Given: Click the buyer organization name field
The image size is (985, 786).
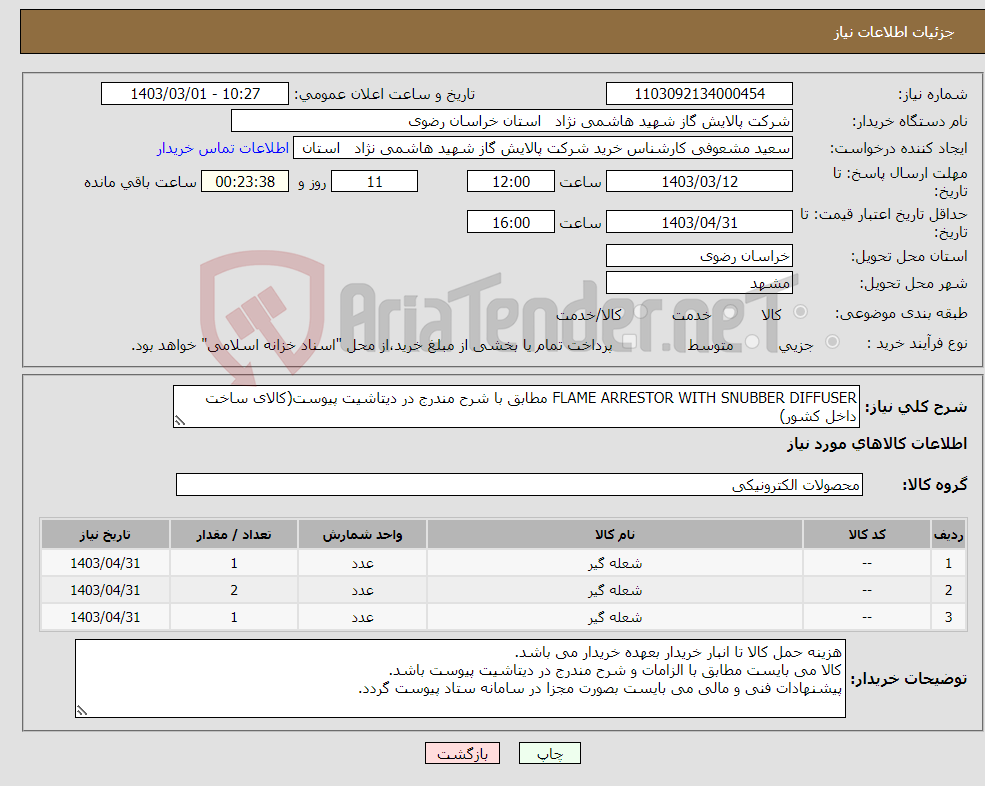Looking at the screenshot, I should (x=512, y=121).
